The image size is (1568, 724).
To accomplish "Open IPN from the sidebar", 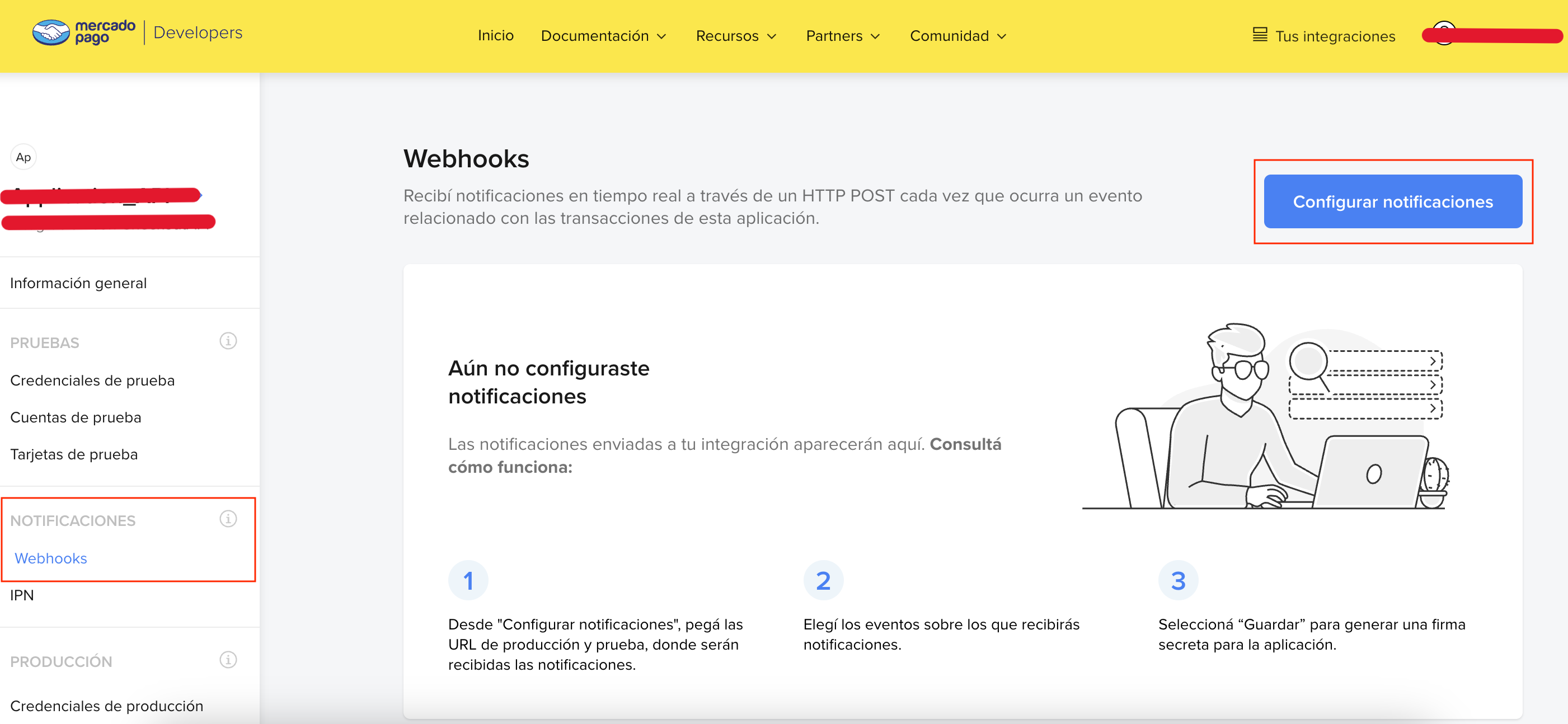I will pyautogui.click(x=22, y=594).
